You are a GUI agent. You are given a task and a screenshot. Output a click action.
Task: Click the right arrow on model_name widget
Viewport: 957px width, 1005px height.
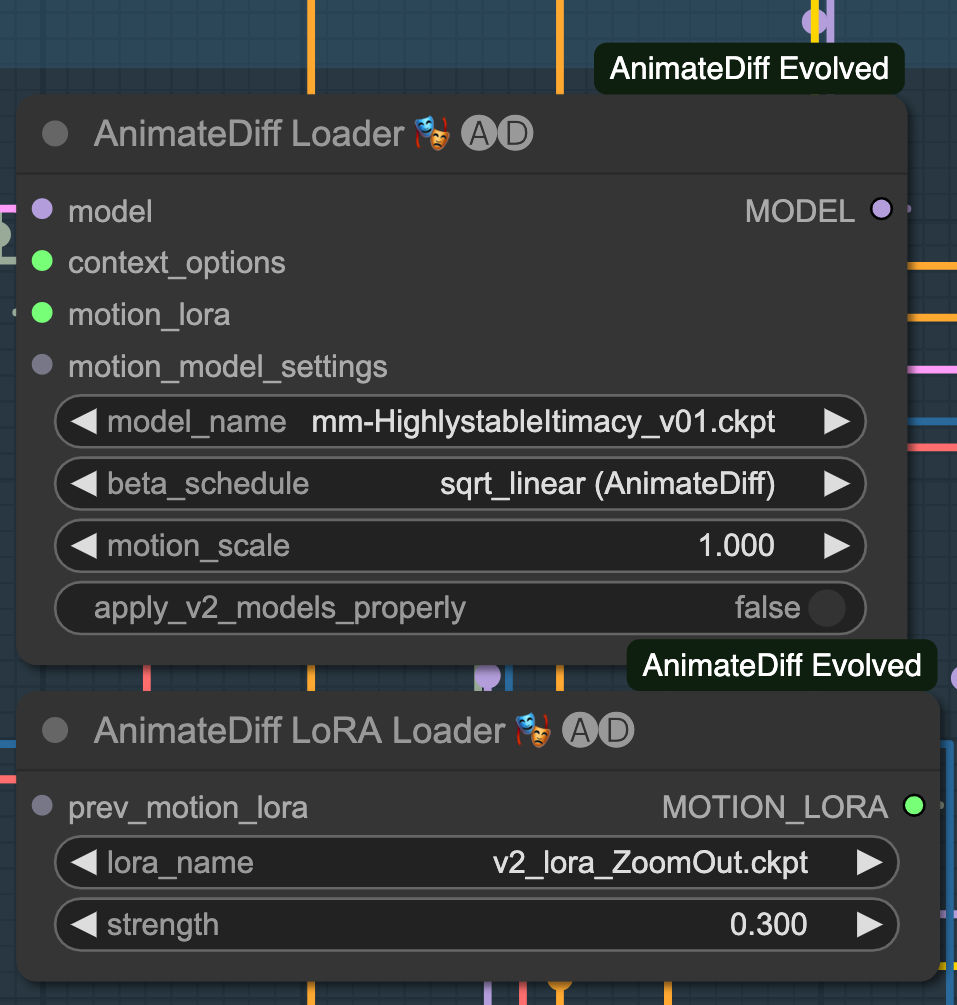[x=838, y=421]
